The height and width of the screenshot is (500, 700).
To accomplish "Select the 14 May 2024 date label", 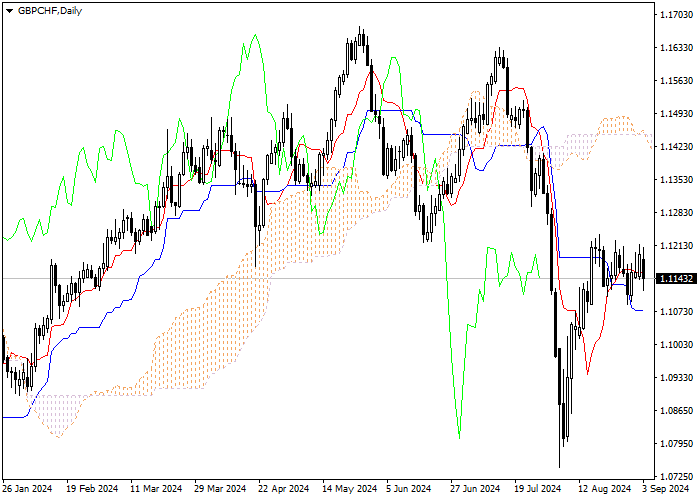I will [x=350, y=489].
